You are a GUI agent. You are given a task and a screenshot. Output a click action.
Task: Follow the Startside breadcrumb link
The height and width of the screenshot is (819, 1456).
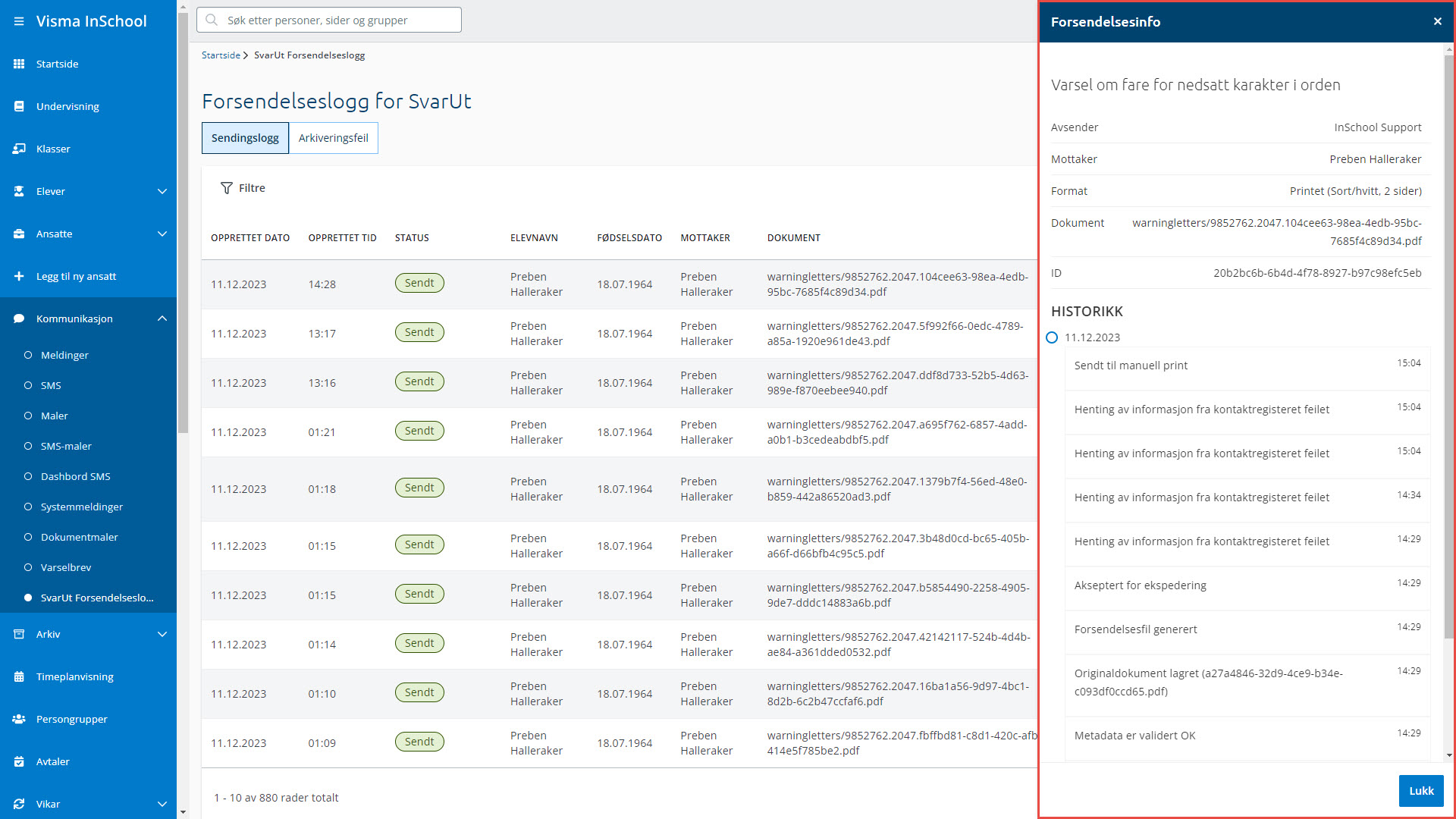pos(221,55)
